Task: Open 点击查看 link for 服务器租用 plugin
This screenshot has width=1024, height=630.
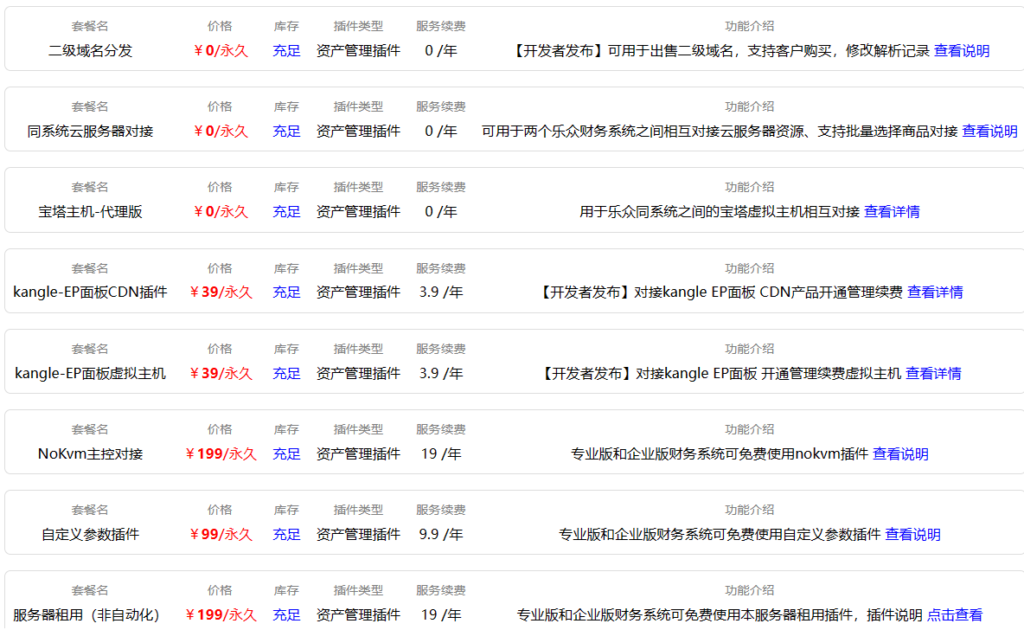Action: [954, 615]
